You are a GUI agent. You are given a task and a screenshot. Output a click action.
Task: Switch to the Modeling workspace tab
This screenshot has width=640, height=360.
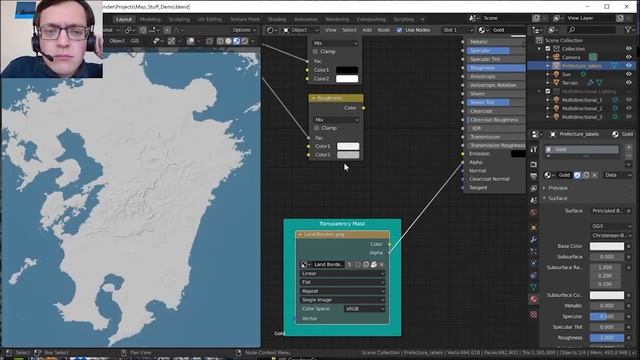[150, 19]
